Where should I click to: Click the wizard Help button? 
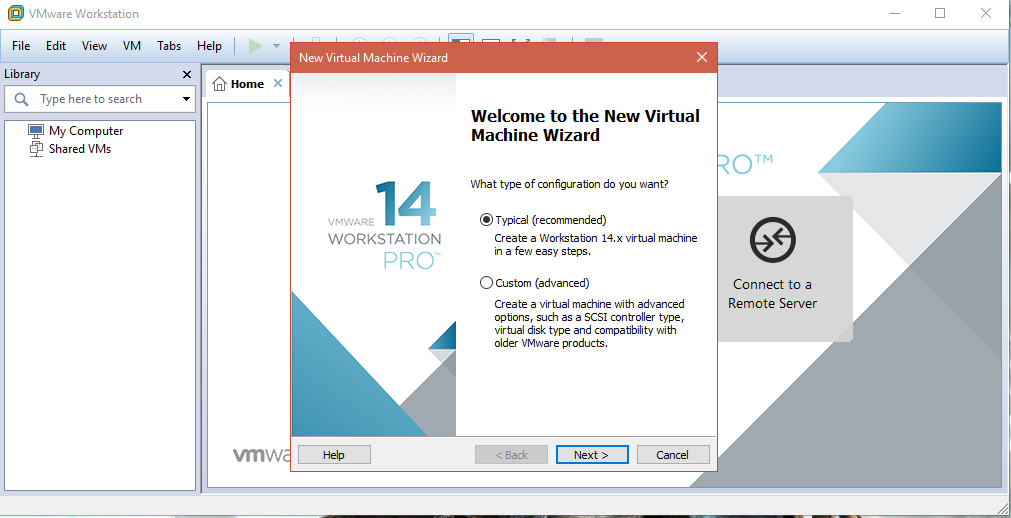pos(334,455)
